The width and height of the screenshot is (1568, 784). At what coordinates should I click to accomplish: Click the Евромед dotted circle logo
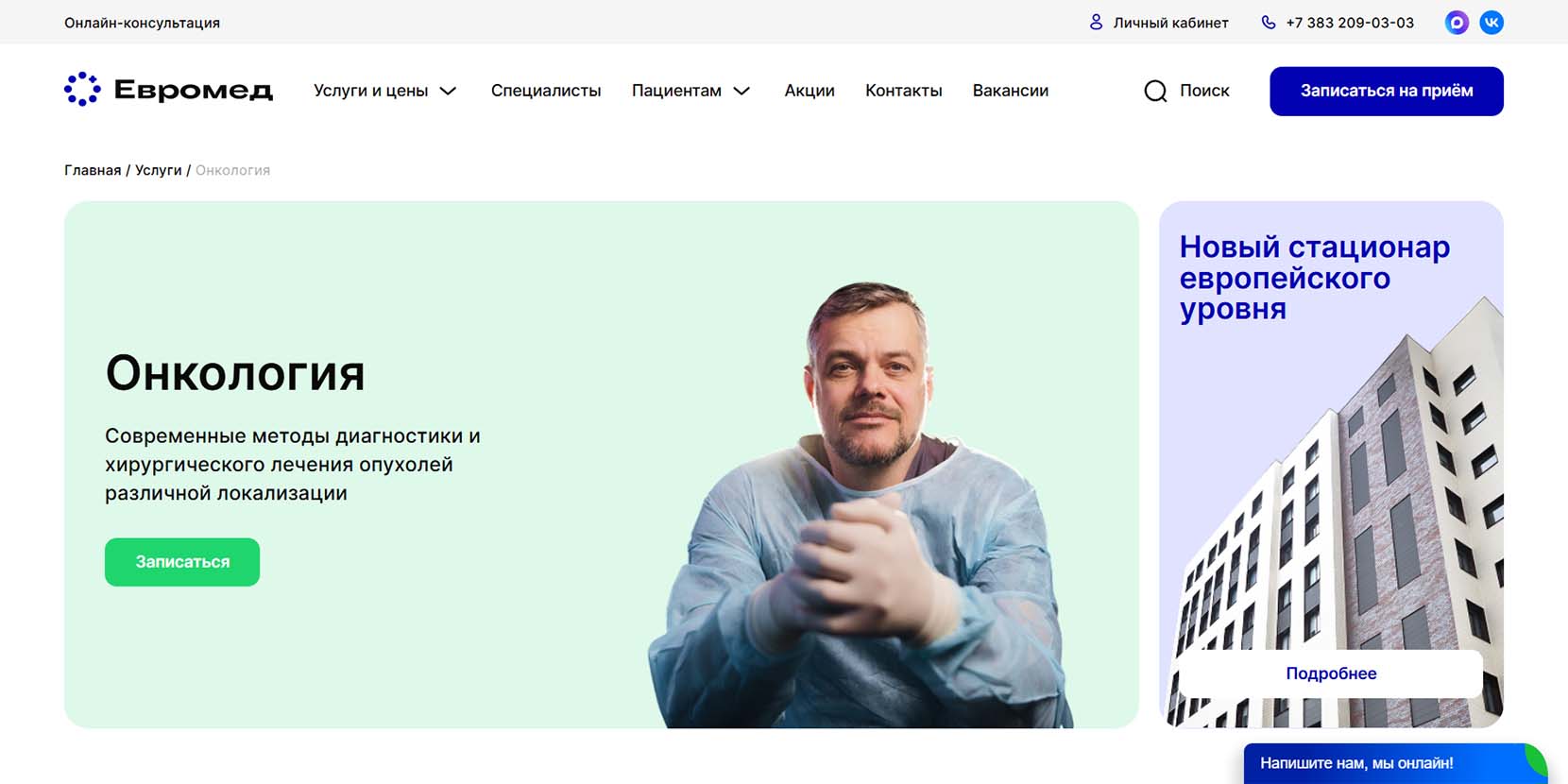[x=82, y=90]
